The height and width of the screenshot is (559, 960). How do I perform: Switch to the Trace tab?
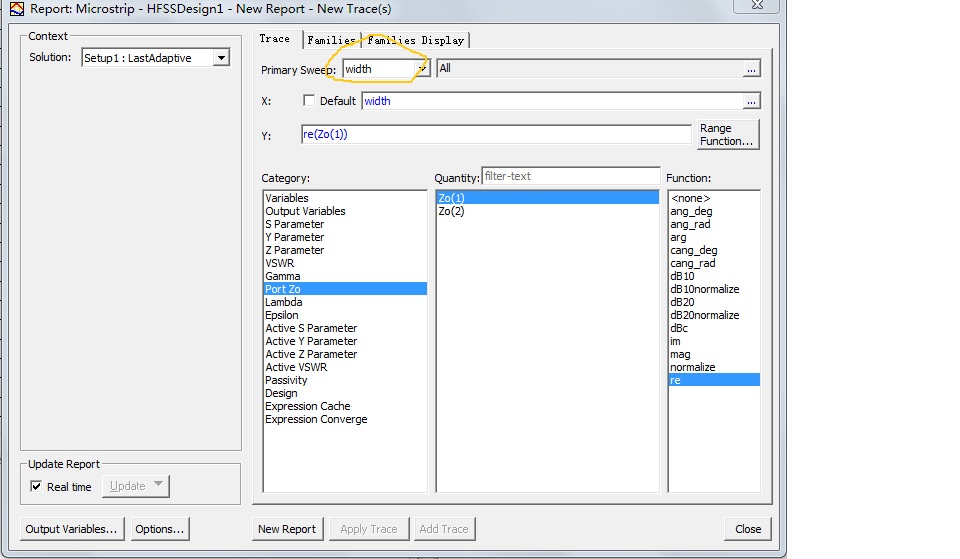(x=275, y=39)
